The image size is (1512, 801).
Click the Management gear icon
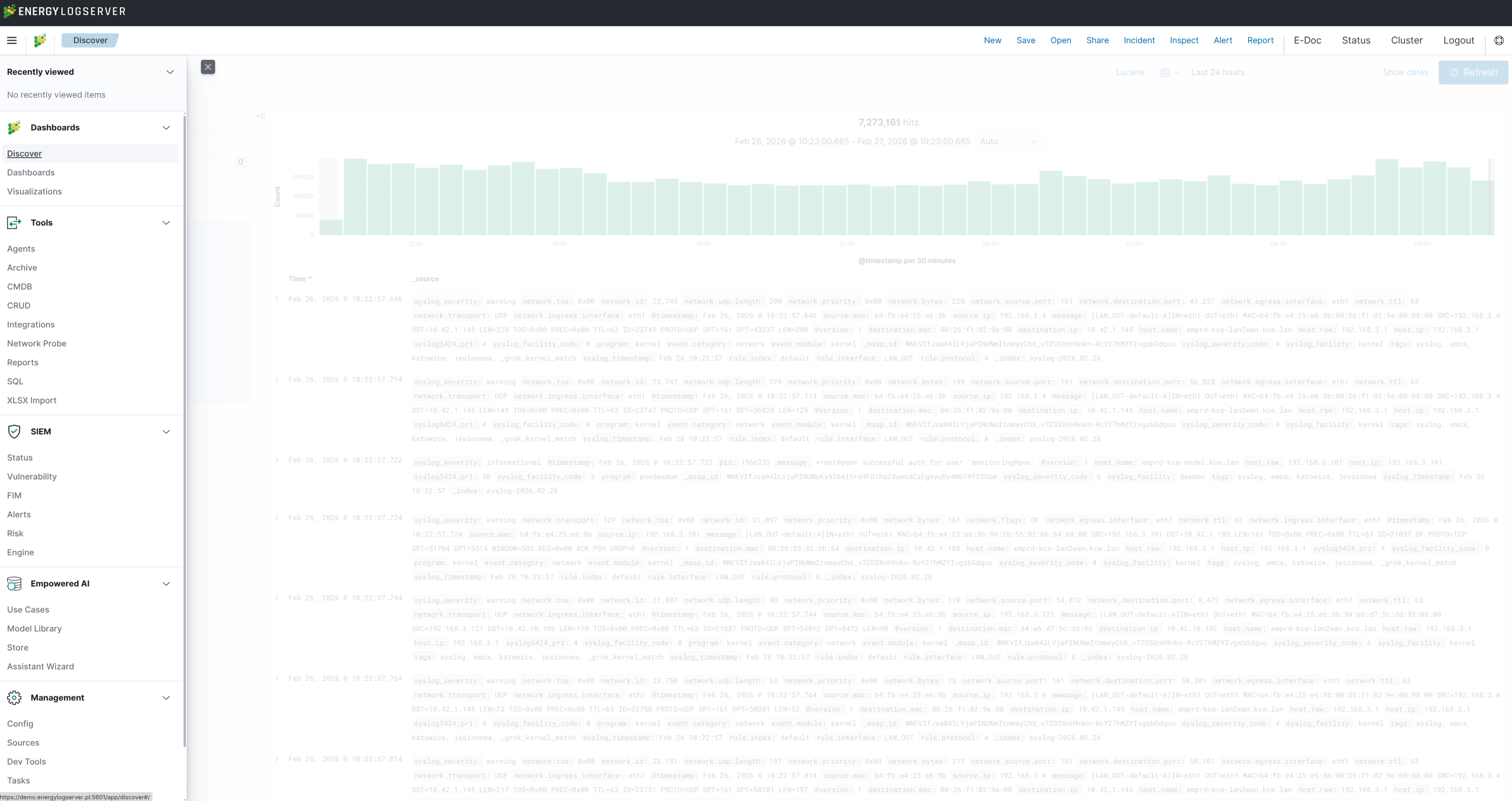coord(14,698)
